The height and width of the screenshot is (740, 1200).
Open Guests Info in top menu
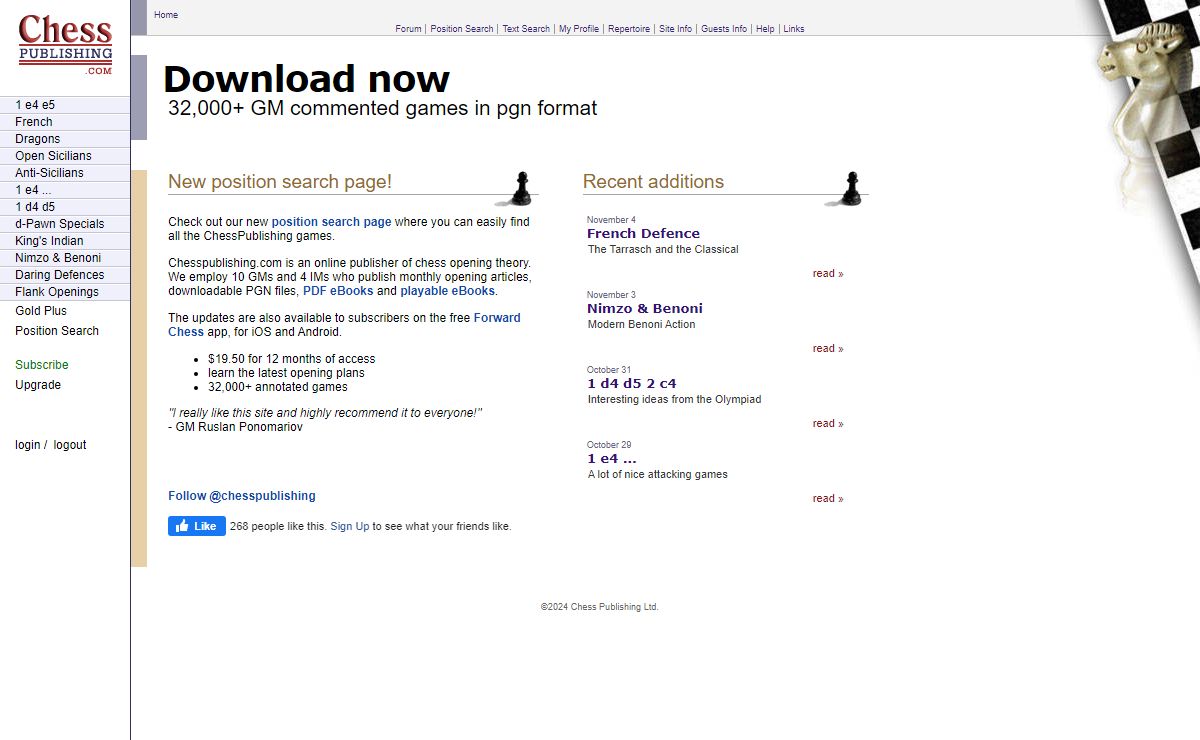tap(724, 29)
